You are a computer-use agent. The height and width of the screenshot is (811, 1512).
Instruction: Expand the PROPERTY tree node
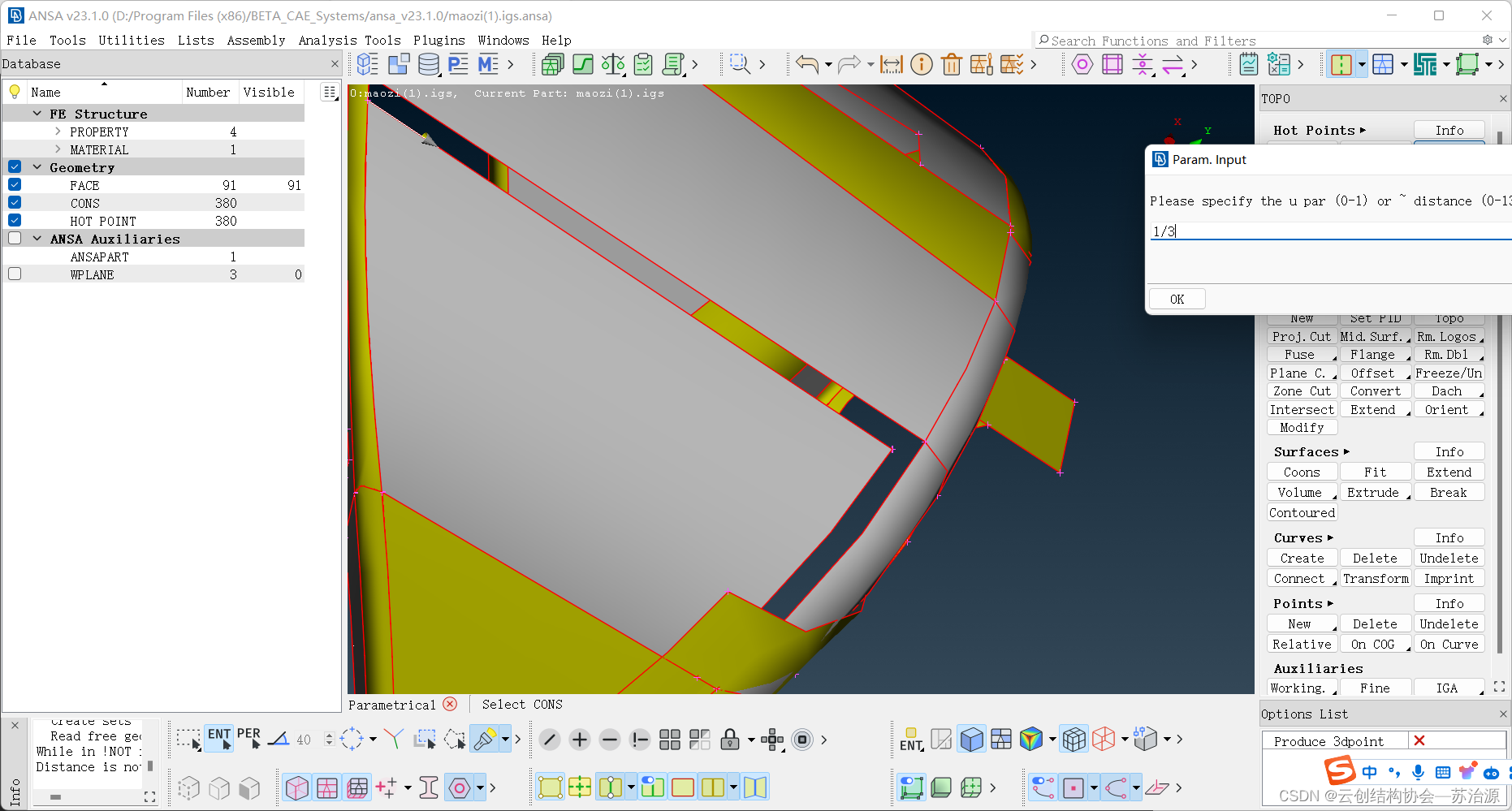58,132
